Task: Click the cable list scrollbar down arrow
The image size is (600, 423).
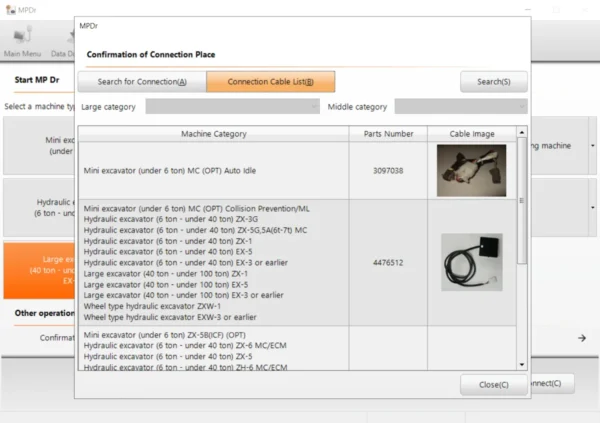Action: [522, 365]
